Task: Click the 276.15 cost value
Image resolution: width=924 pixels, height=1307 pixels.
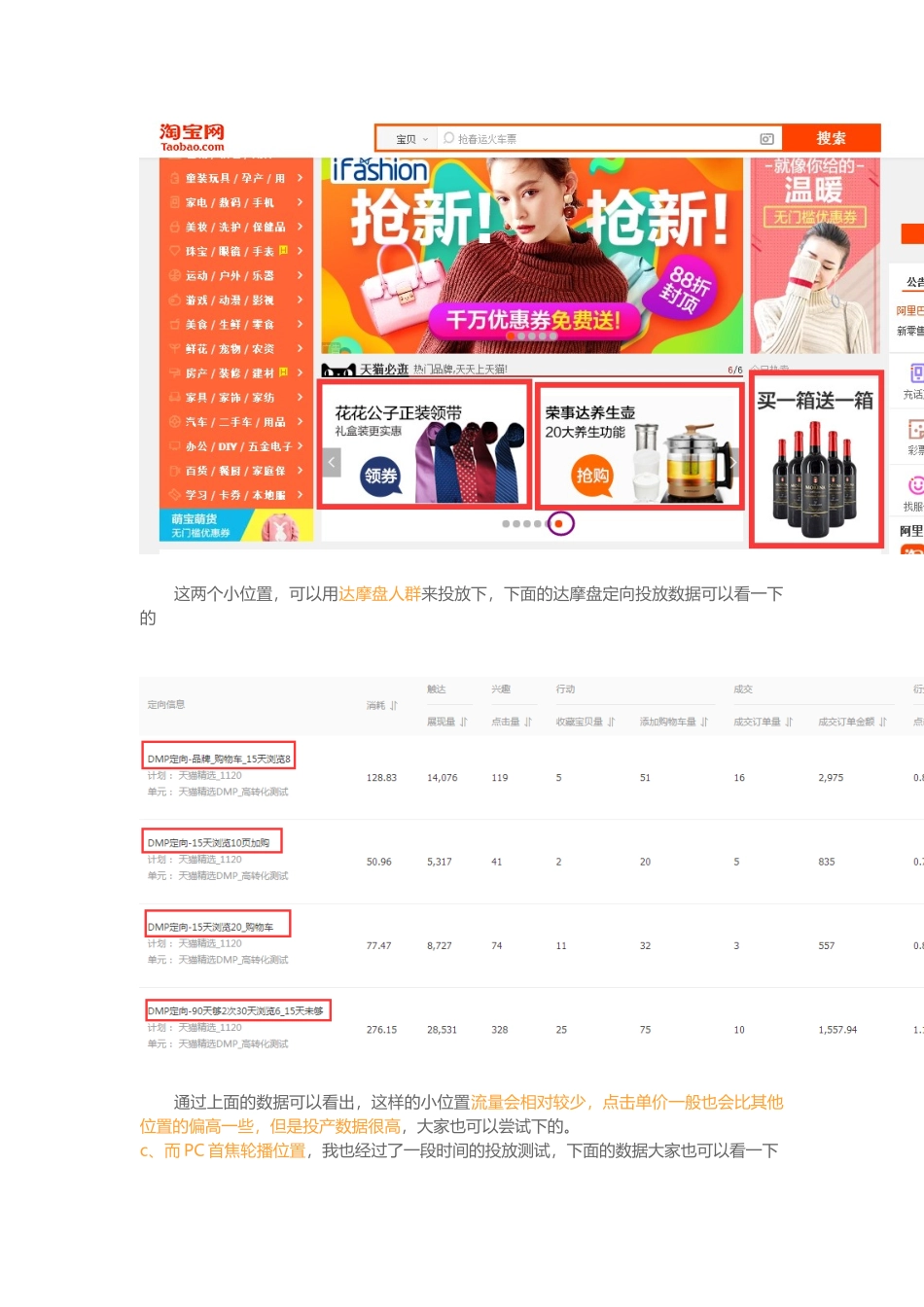Action: [x=381, y=1030]
